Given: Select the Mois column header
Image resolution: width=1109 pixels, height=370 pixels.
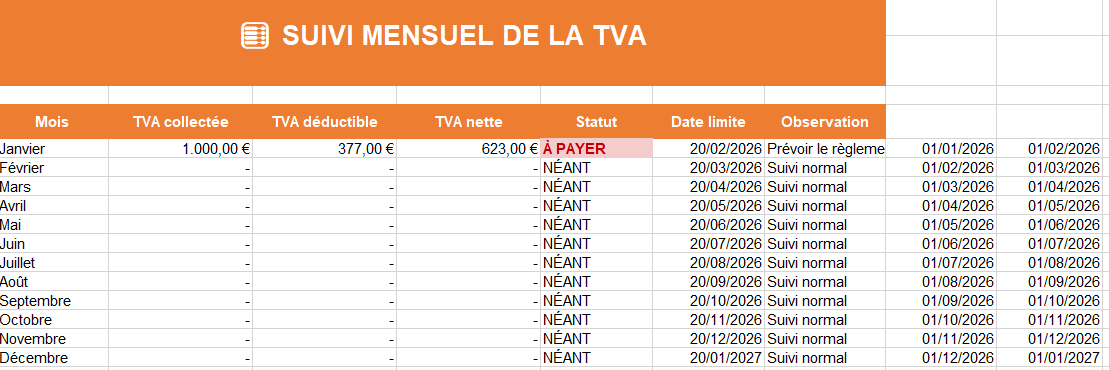Looking at the screenshot, I should click(x=54, y=122).
